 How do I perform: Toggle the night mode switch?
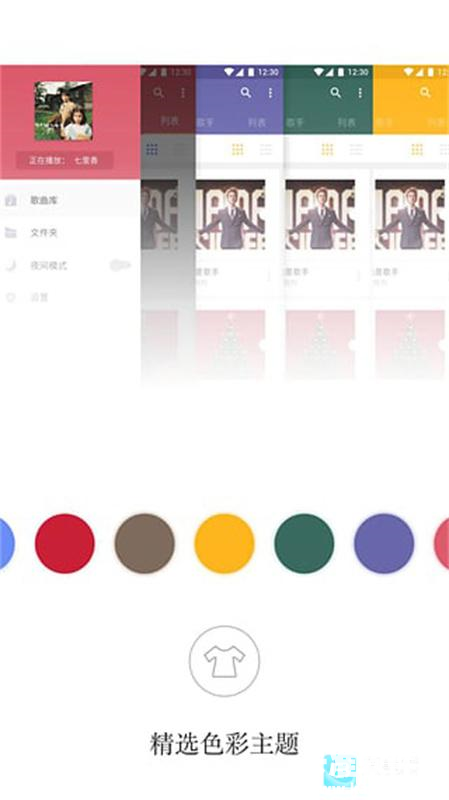pos(120,265)
